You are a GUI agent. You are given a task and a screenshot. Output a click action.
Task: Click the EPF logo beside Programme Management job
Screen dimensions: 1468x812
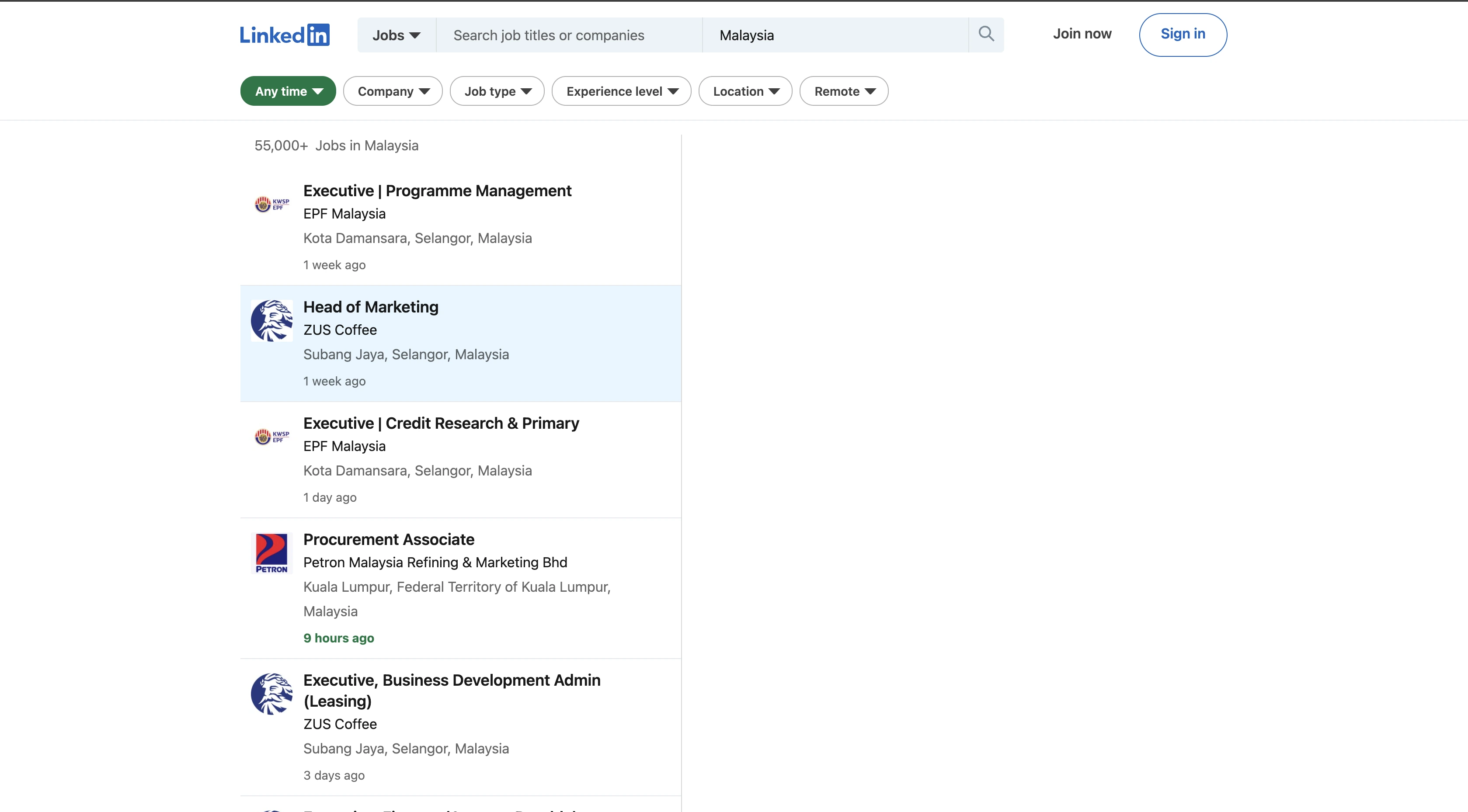click(x=272, y=204)
